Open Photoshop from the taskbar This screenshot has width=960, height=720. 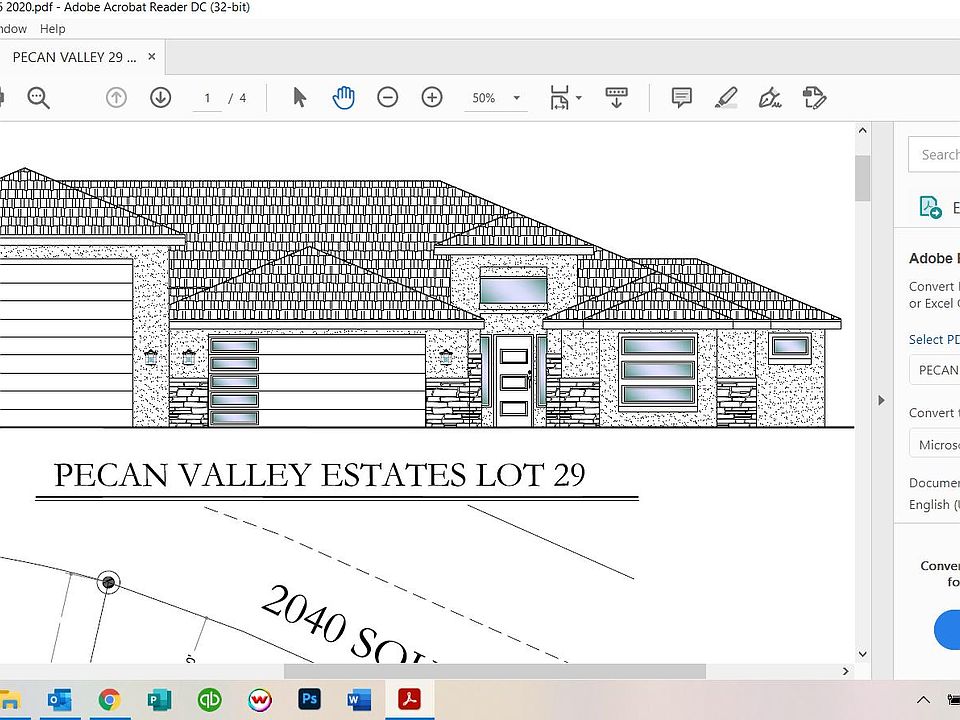click(x=310, y=699)
